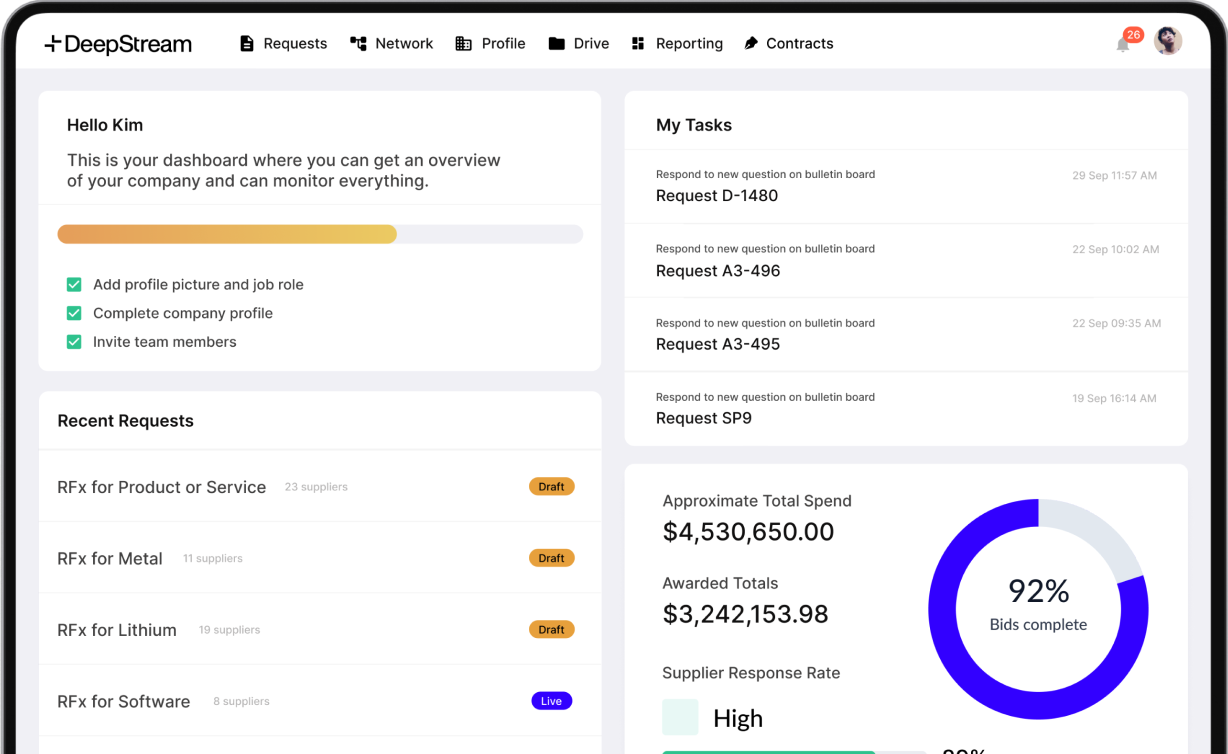Open RFx for Product or Service request
The height and width of the screenshot is (754, 1228).
(x=162, y=487)
